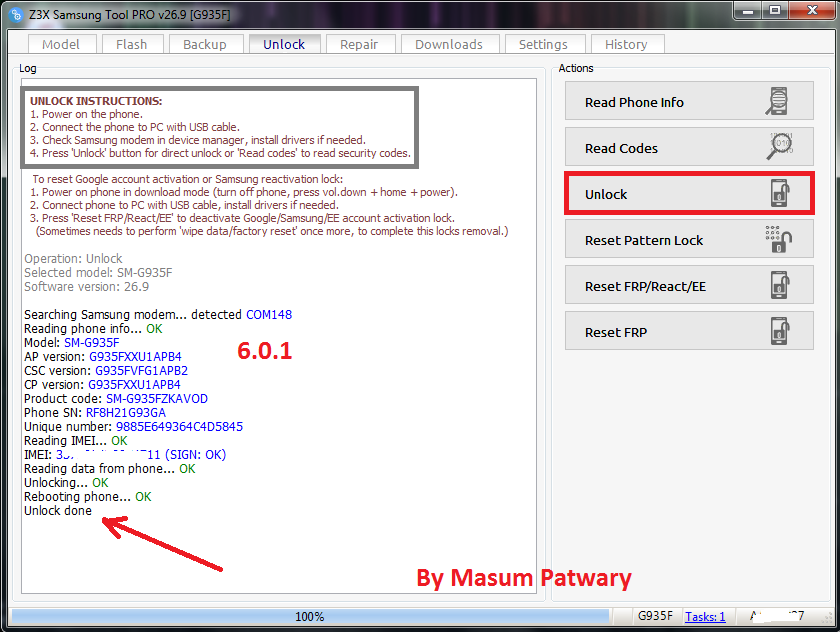840x632 pixels.
Task: Click the phone-lock icon on Reset FRP/React/EE
Action: tap(781, 285)
